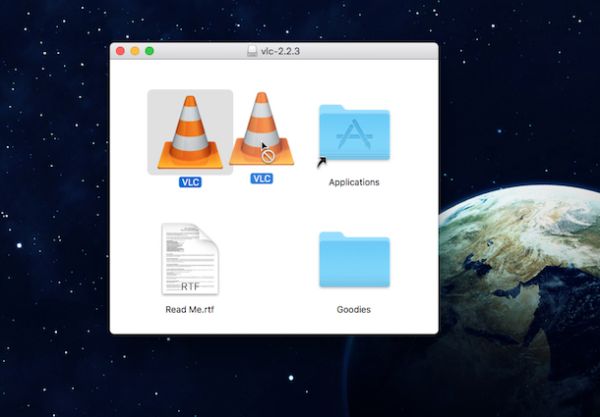Screen dimensions: 600x417
Task: Click the VLC label under the selected cone
Action: click(190, 182)
